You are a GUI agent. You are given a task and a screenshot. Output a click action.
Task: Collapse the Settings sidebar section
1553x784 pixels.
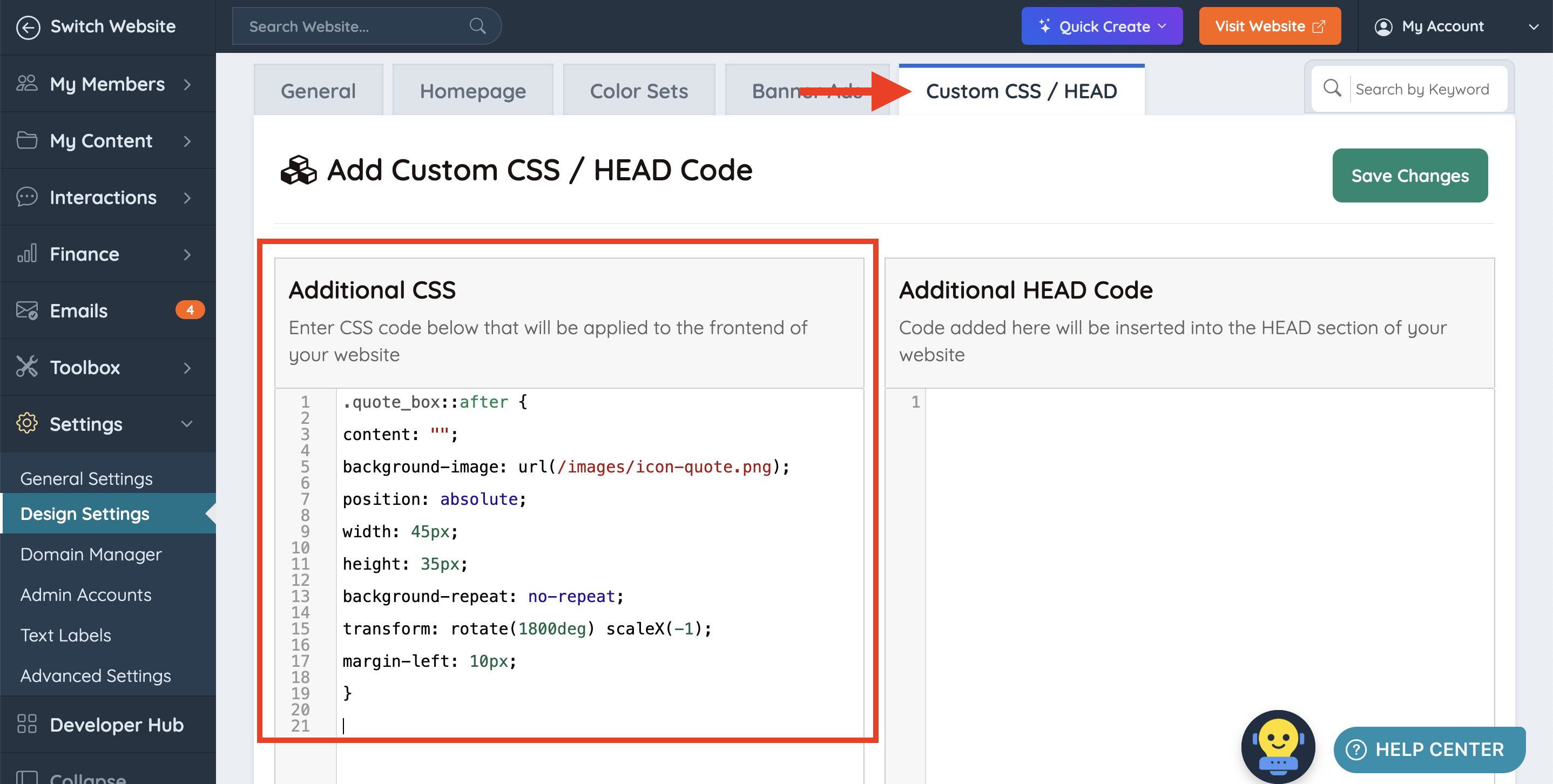pyautogui.click(x=187, y=424)
